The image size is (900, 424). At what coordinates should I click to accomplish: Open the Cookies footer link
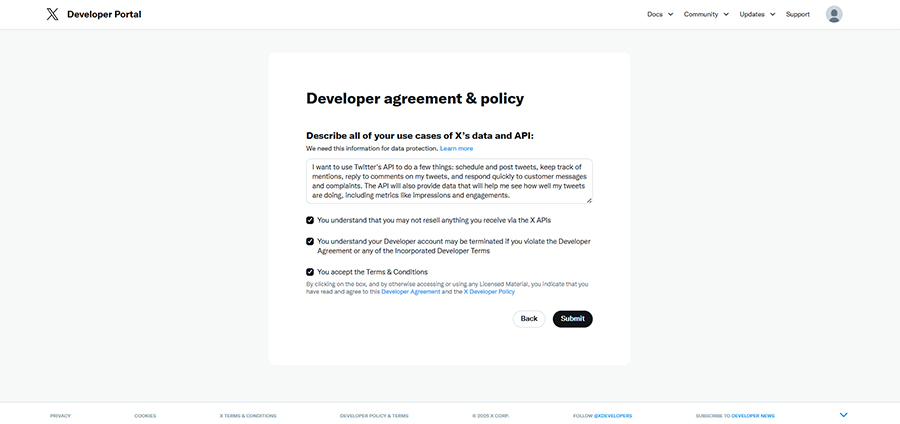(145, 416)
